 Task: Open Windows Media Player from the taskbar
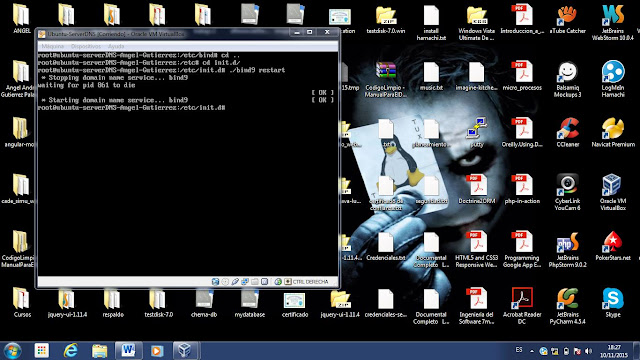157,351
